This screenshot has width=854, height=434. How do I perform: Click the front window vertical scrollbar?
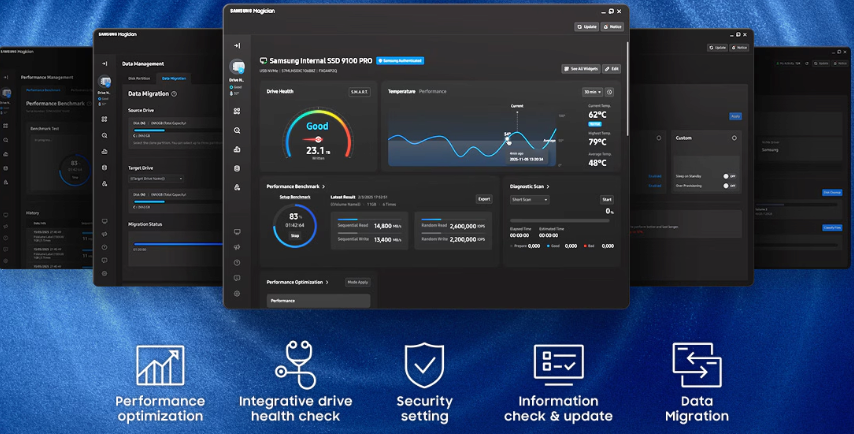click(x=627, y=87)
